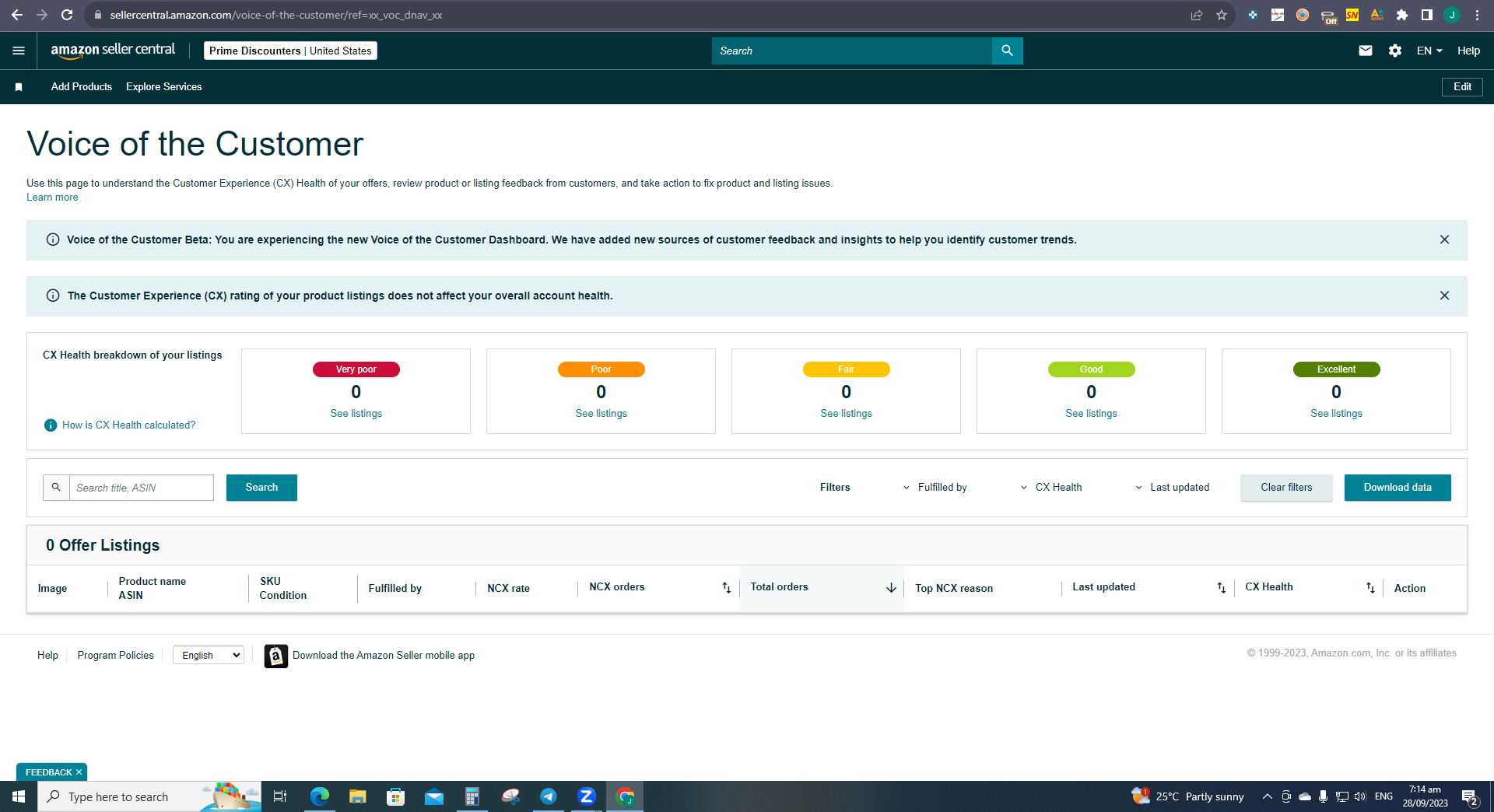Open the browser extensions puzzle icon
The image size is (1494, 812).
1402,15
